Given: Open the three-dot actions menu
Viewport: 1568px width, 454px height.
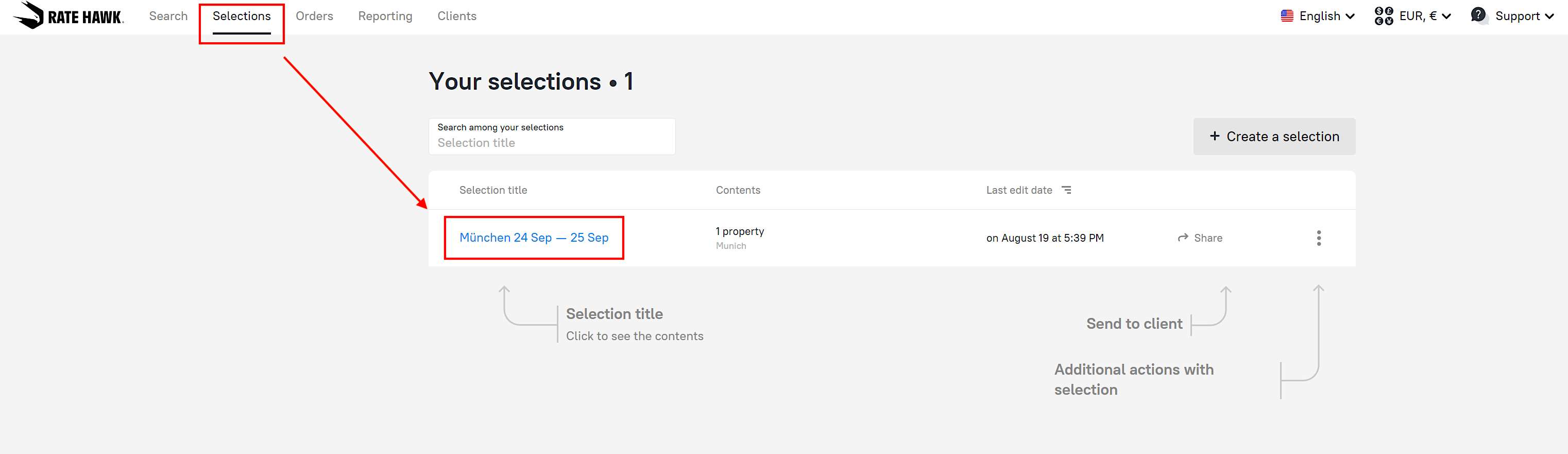Looking at the screenshot, I should (1319, 238).
